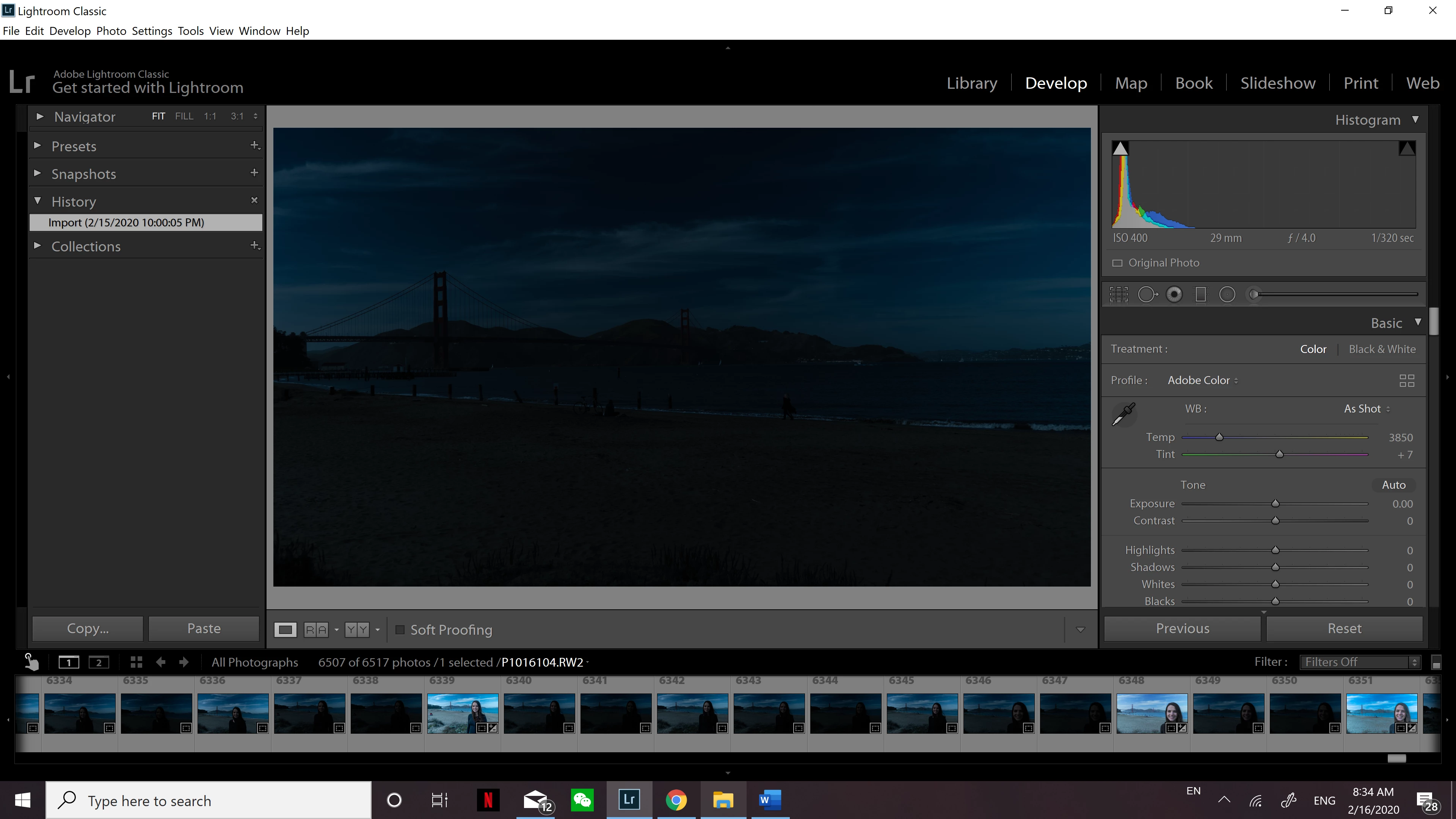Toggle the Original Photo checkbox
This screenshot has width=1456, height=819.
coord(1117,263)
